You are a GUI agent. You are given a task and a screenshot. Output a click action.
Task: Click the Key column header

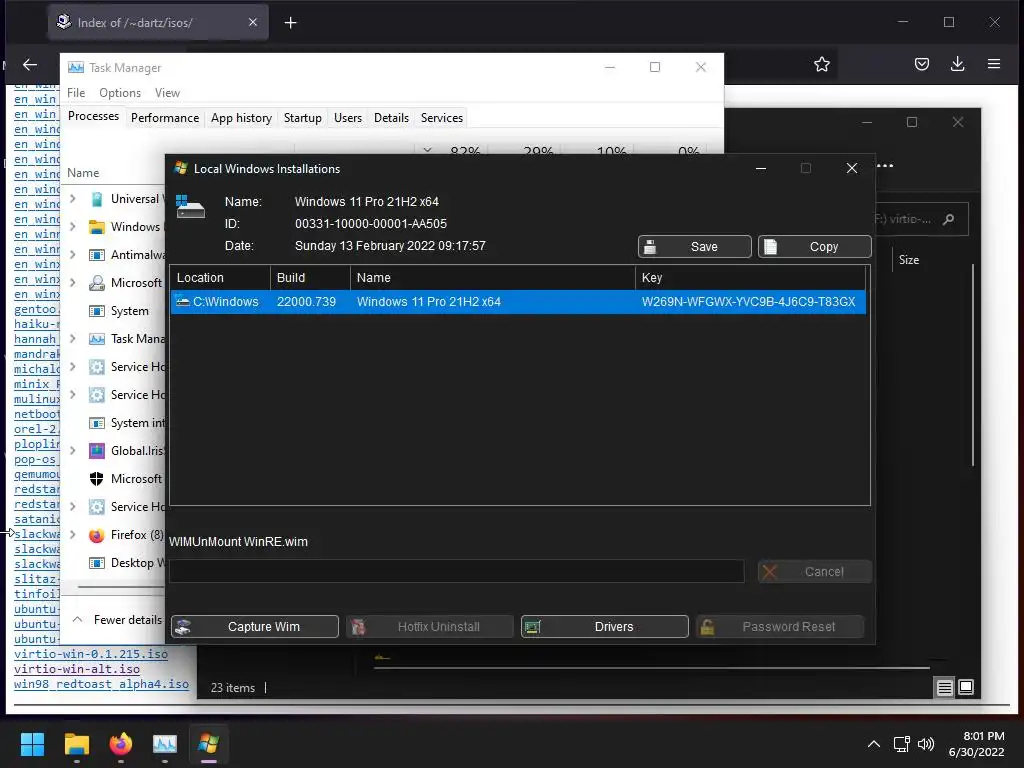click(x=750, y=278)
